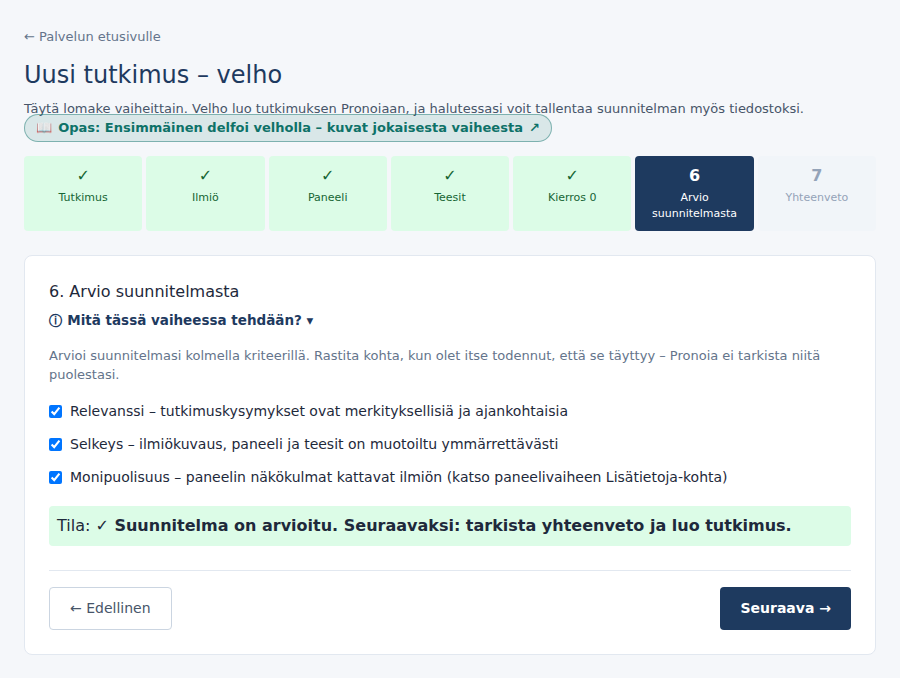Click the page title Uusi tutkimus – velho
900x678 pixels.
[x=153, y=75]
